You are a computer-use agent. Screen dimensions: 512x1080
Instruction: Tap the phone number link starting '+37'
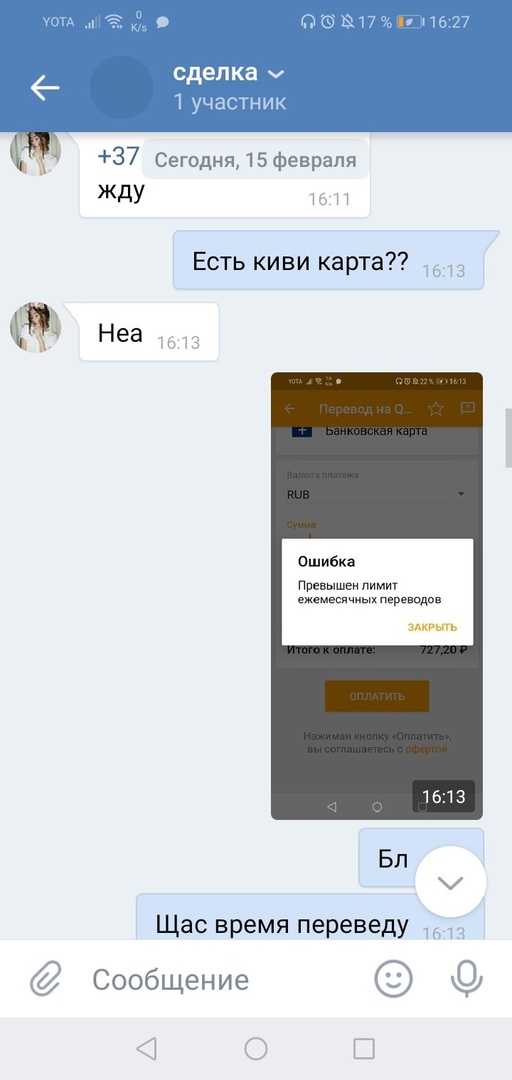coord(119,156)
